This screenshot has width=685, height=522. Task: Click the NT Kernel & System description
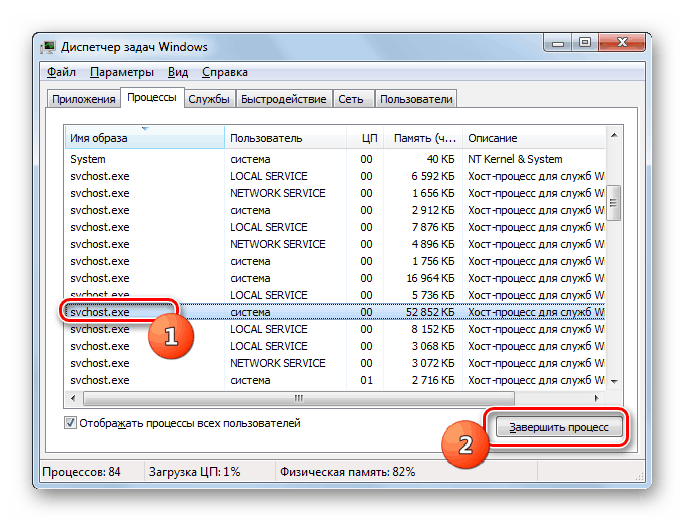(x=515, y=159)
